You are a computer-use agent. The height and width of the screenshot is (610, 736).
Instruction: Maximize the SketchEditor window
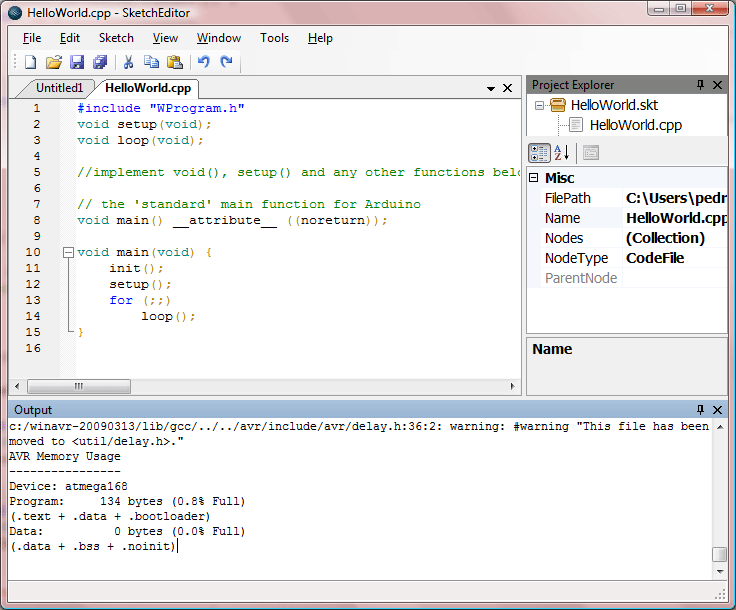point(681,9)
